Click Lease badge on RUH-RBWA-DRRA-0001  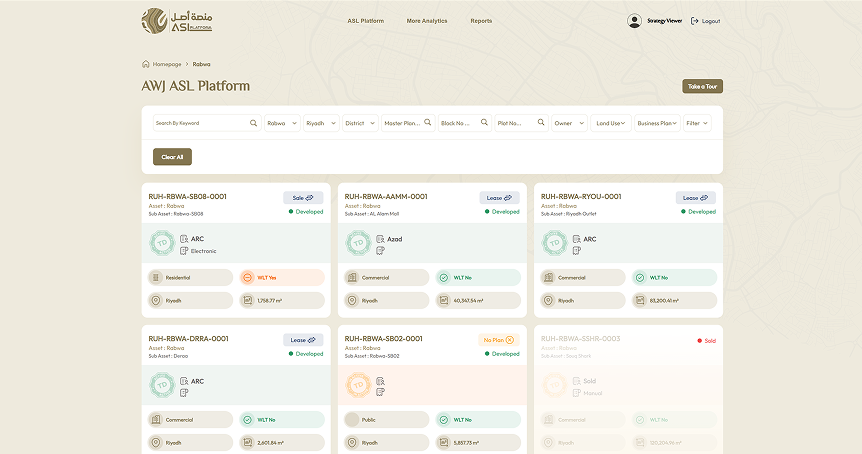tap(303, 340)
